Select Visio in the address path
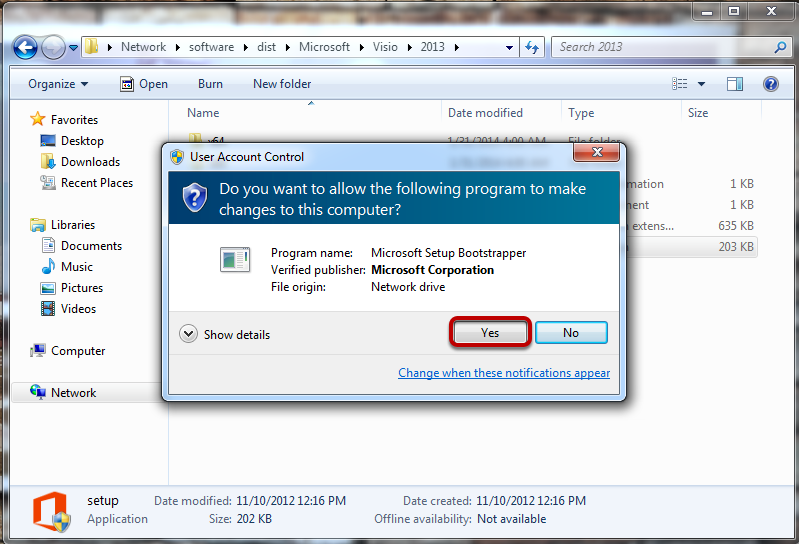Viewport: 799px width, 544px height. (385, 47)
